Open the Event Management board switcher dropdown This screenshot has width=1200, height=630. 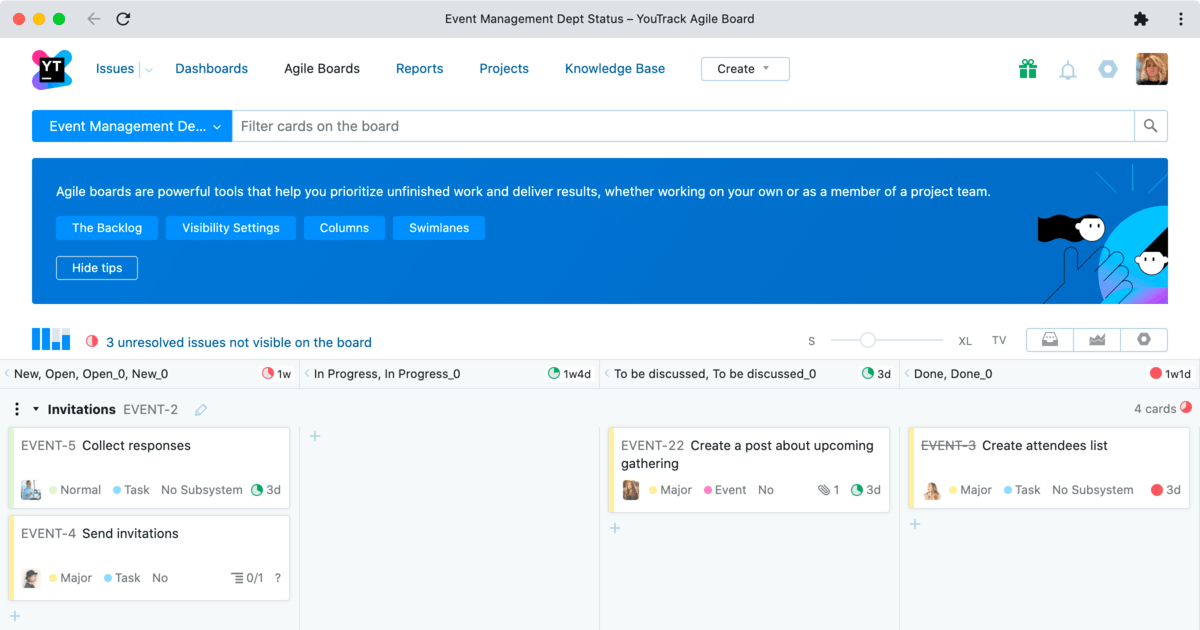131,126
